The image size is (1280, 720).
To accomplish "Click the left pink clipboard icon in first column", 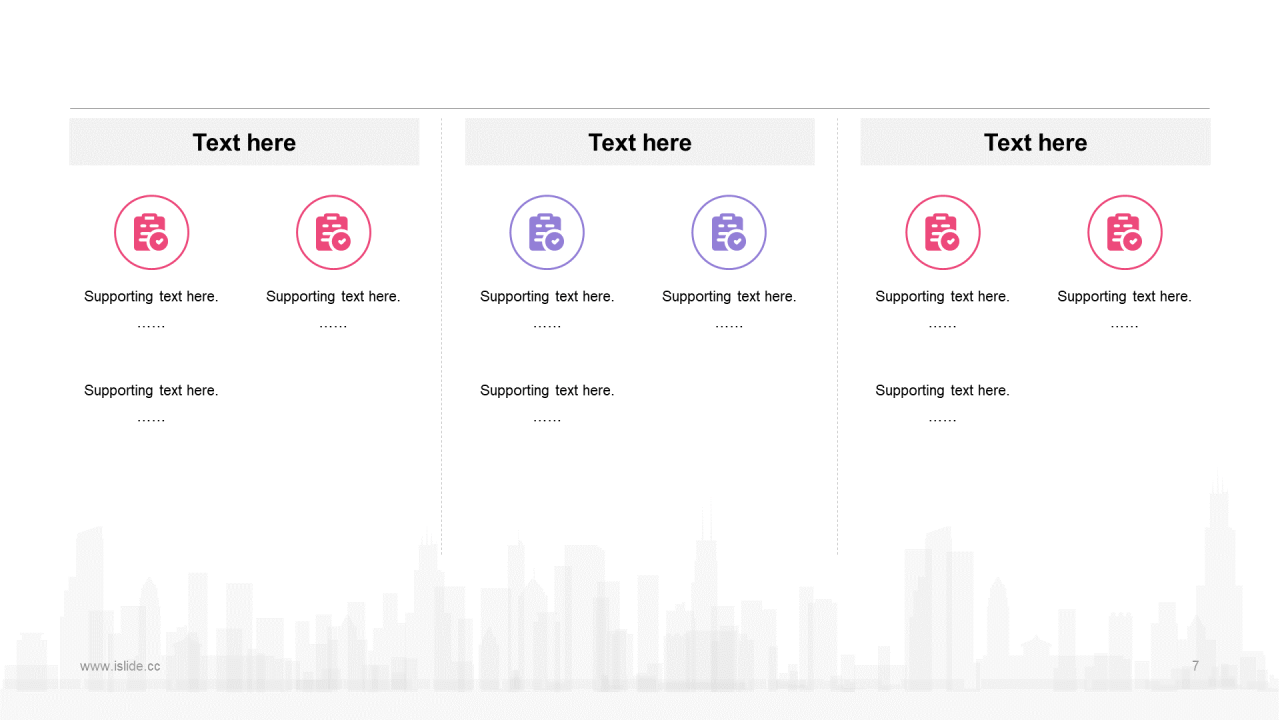I will click(x=151, y=232).
